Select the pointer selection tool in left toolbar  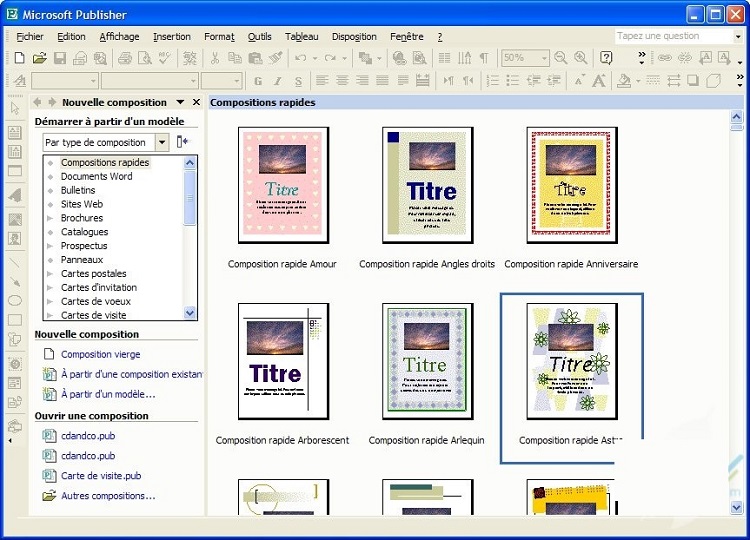click(15, 108)
